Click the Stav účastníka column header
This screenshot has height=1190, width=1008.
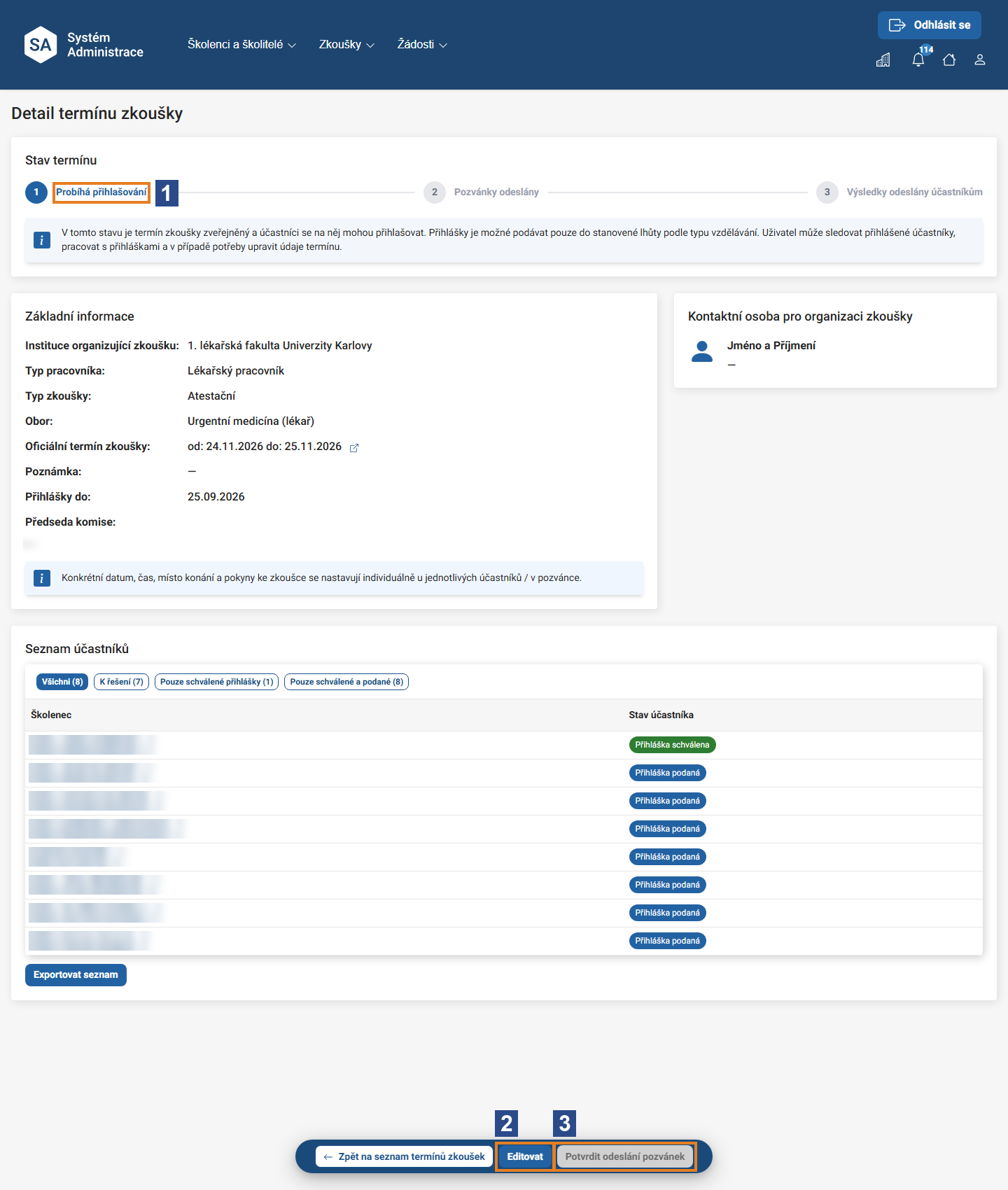(x=661, y=715)
